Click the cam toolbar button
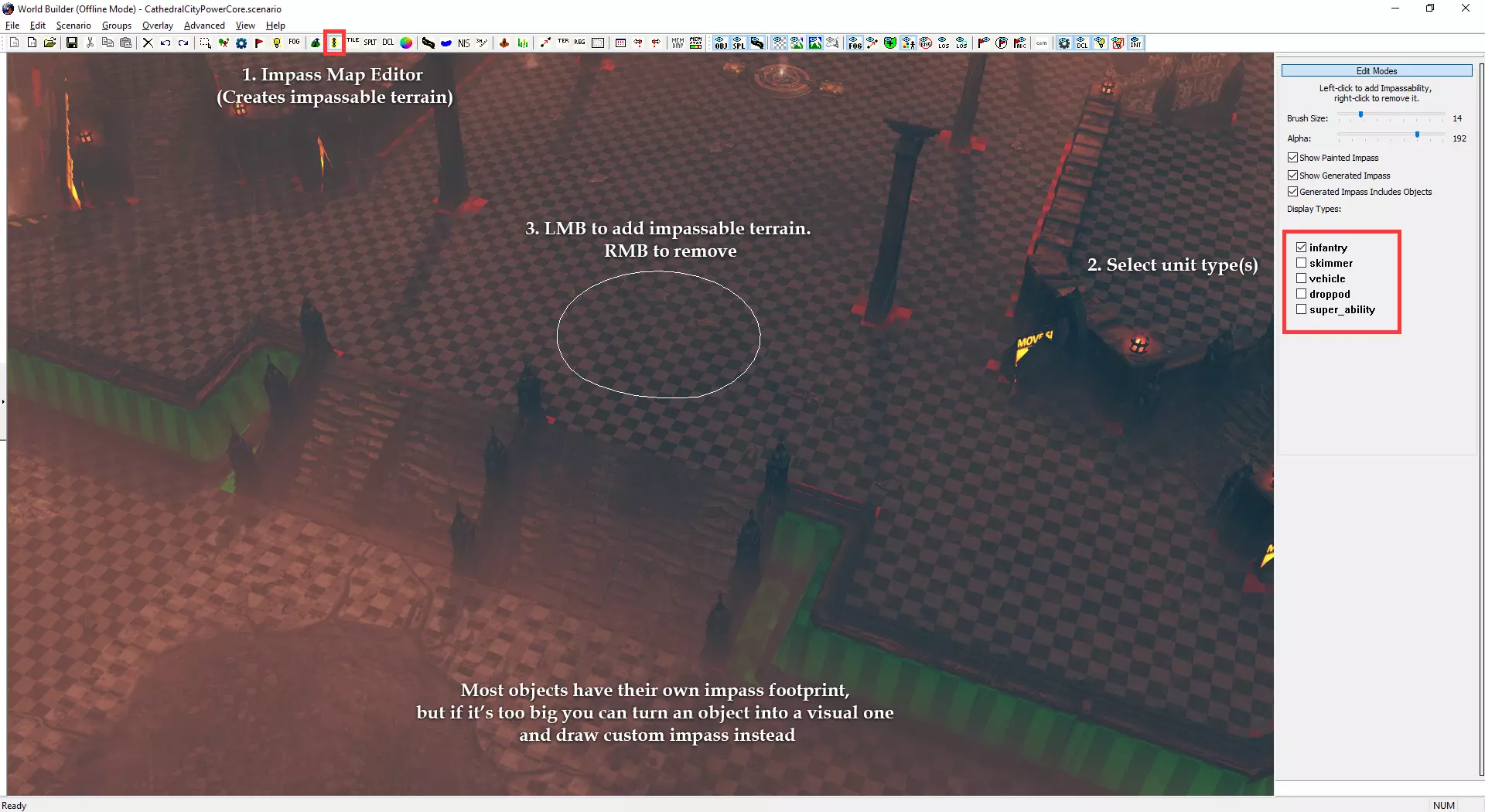1485x812 pixels. pyautogui.click(x=1042, y=43)
